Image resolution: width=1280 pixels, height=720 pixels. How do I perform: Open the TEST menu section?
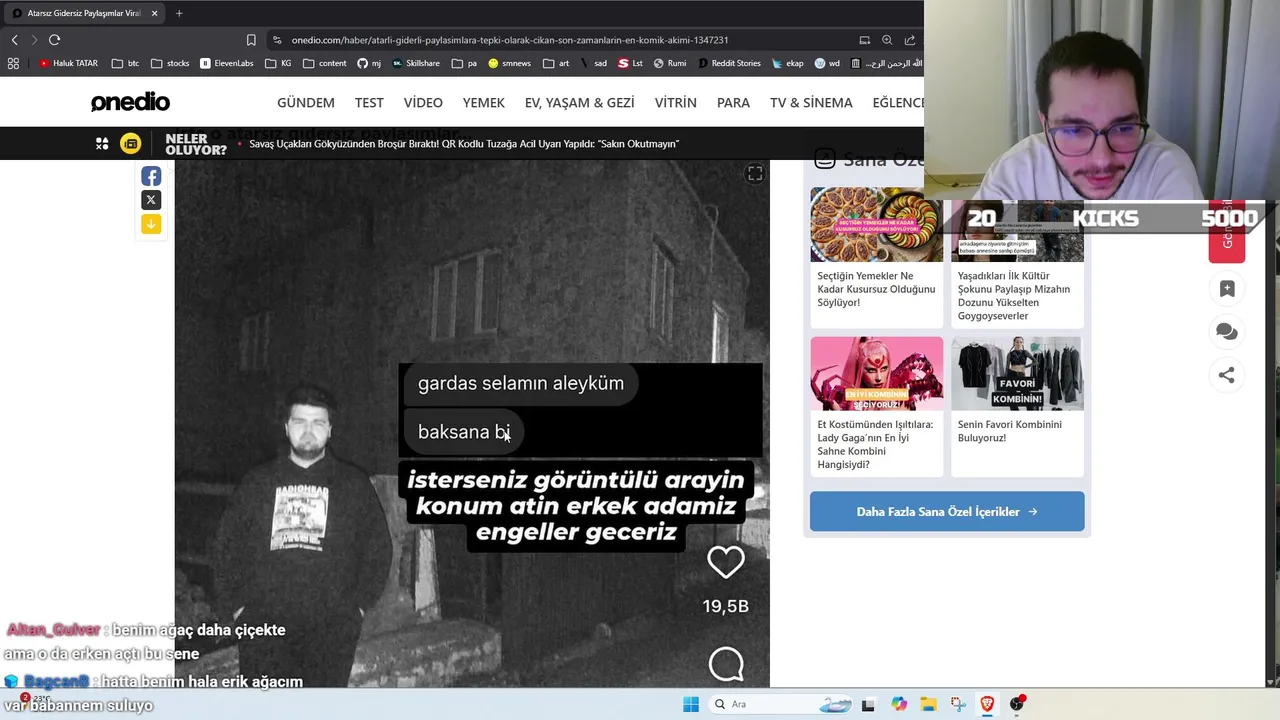(369, 103)
